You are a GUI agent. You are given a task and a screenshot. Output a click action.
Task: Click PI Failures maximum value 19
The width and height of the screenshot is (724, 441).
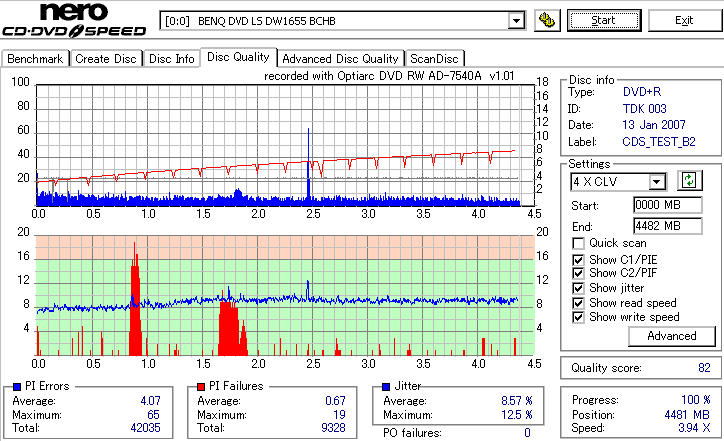(339, 415)
